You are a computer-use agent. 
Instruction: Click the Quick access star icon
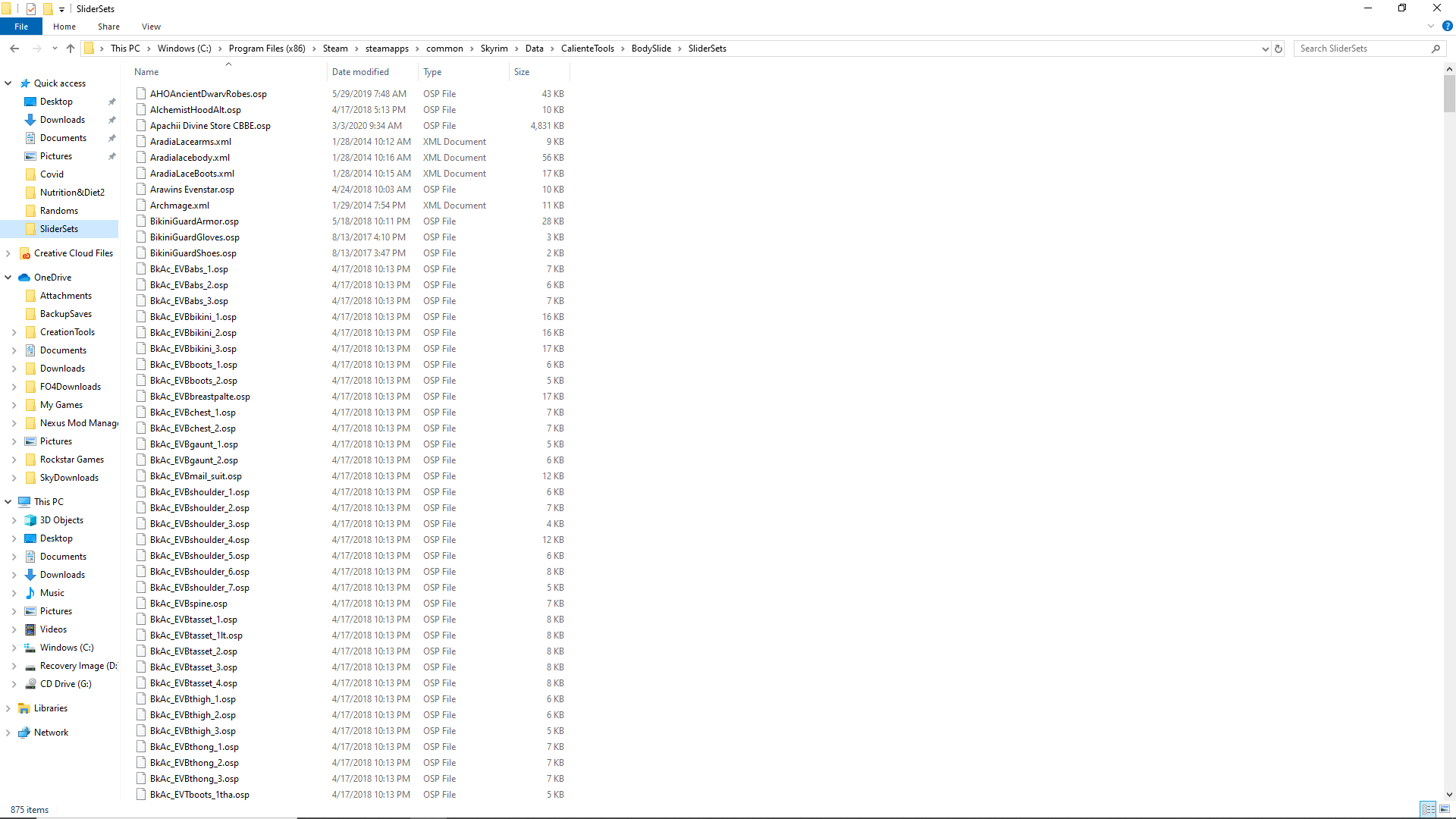click(25, 83)
